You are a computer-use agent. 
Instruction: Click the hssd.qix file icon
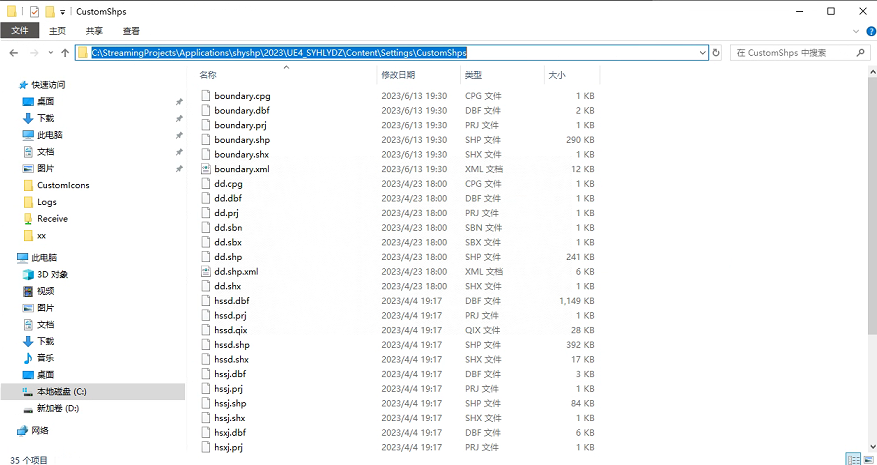[x=206, y=330]
